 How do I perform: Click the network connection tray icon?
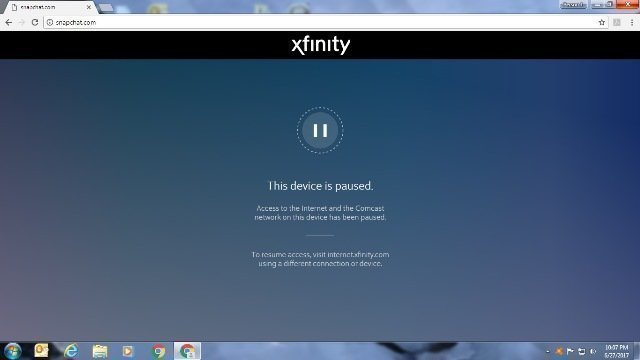click(x=582, y=351)
